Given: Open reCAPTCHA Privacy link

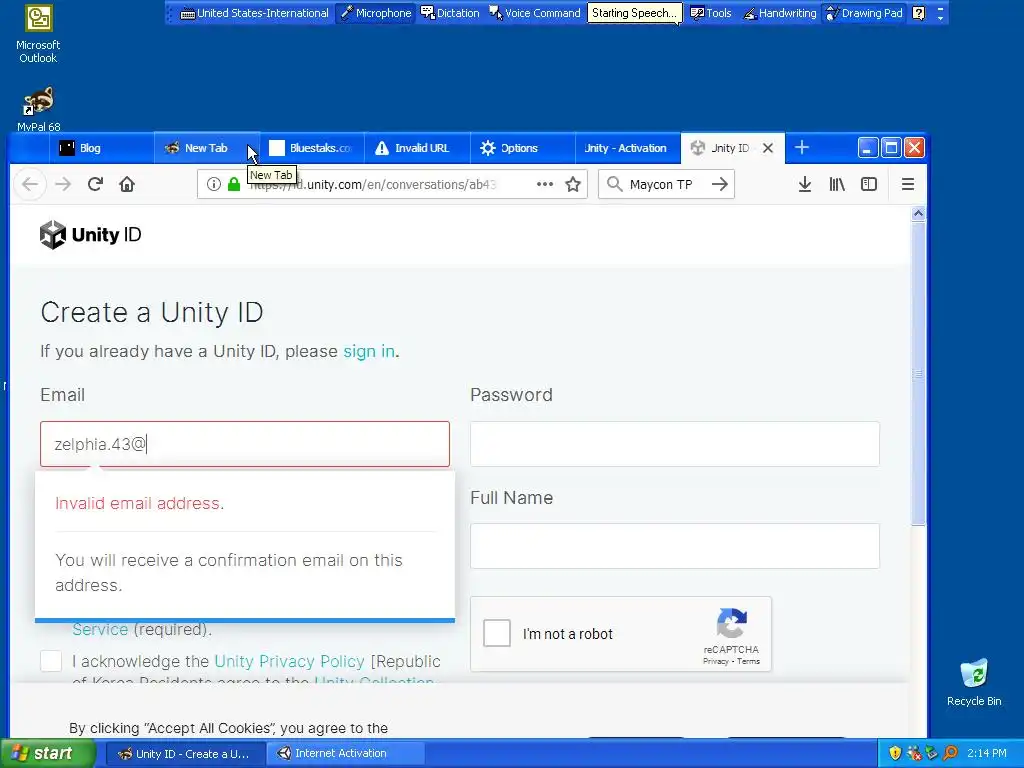Looking at the screenshot, I should click(715, 661).
